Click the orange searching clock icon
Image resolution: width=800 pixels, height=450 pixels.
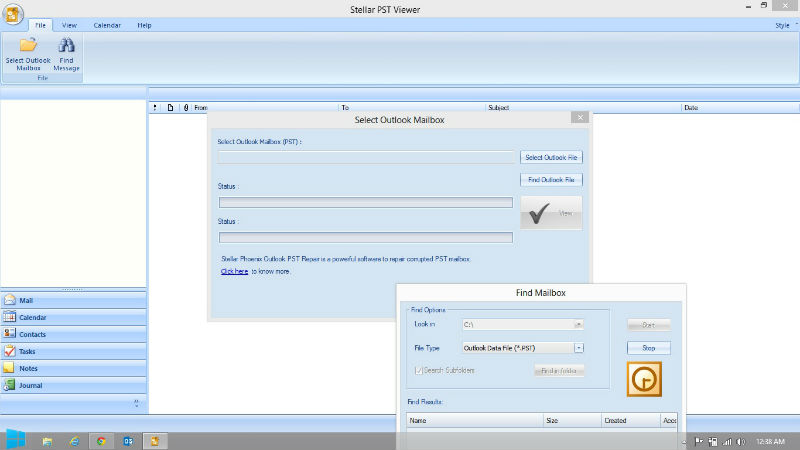(644, 379)
